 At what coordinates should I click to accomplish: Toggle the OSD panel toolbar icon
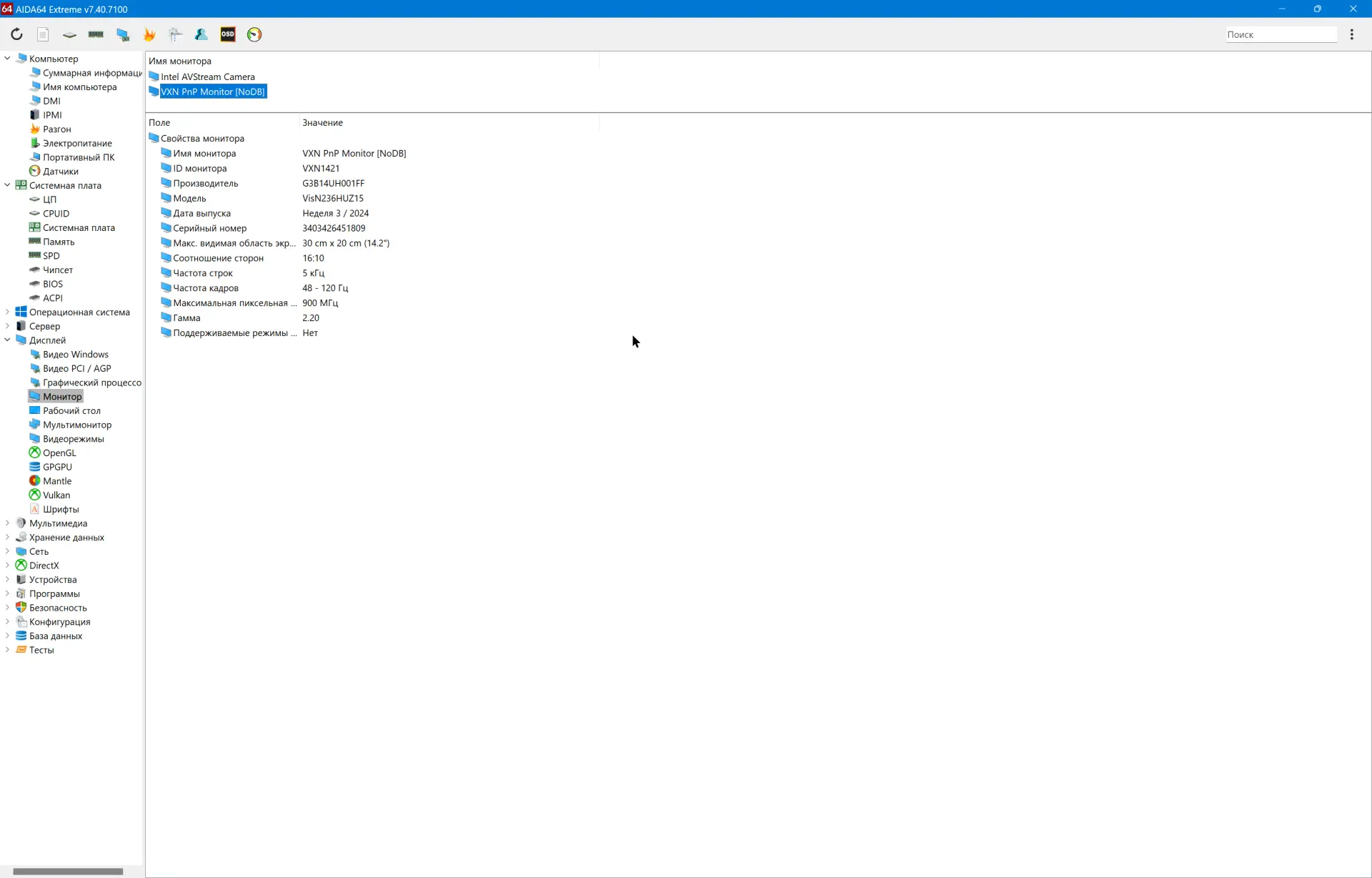pyautogui.click(x=228, y=34)
